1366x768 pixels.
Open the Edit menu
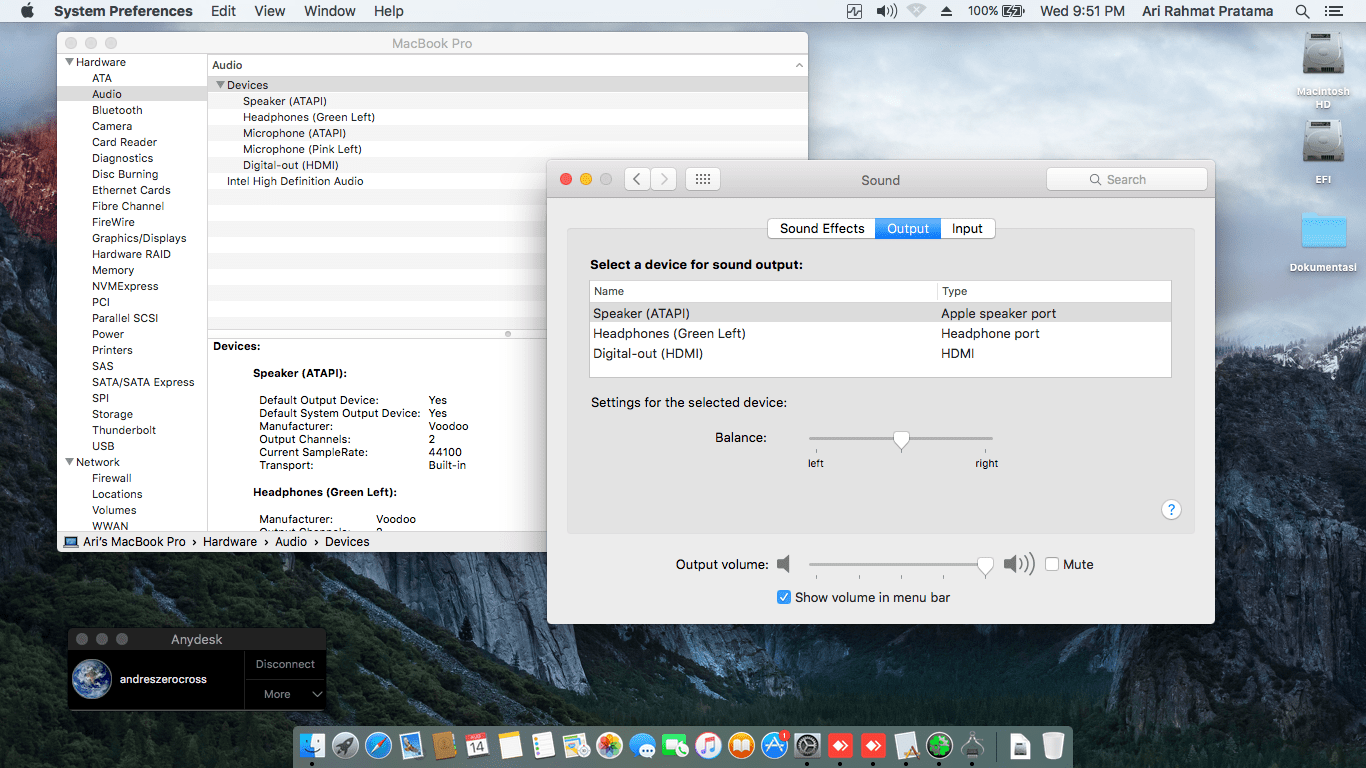tap(224, 11)
